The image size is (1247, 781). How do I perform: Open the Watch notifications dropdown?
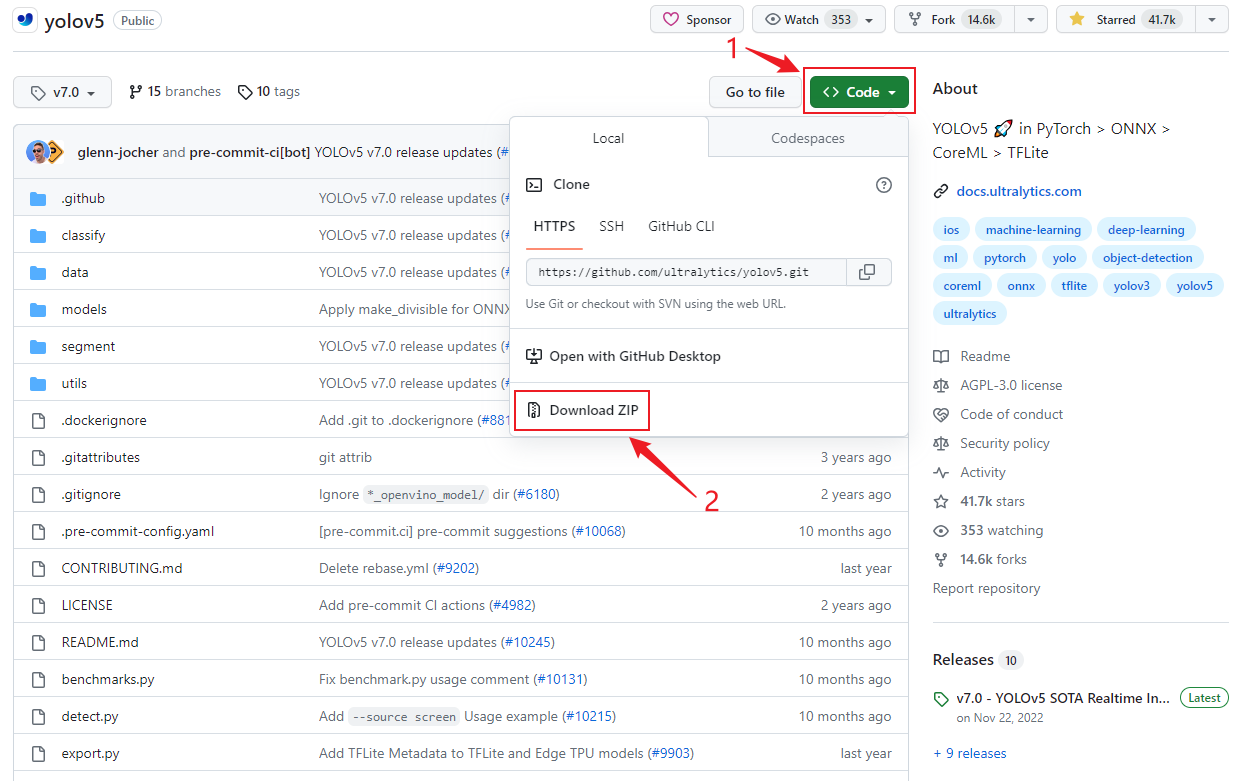(x=818, y=19)
